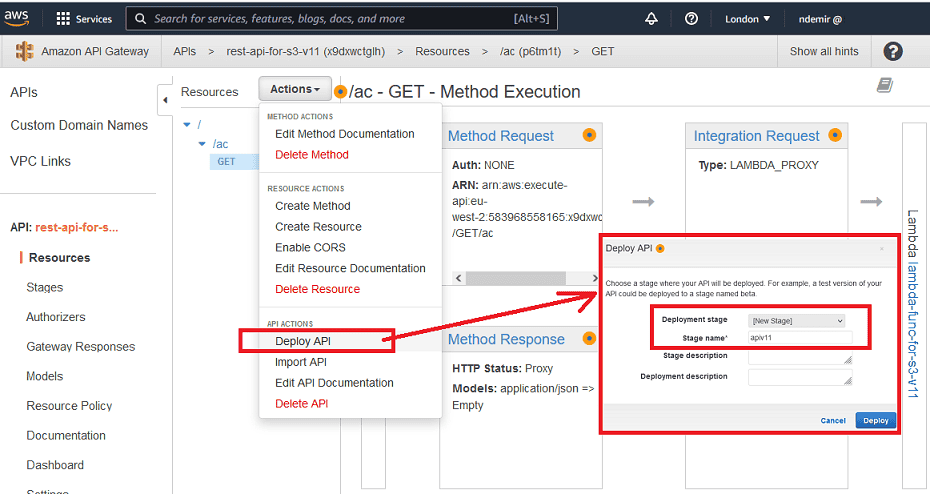Screen dimensions: 930x494
Task: Expand the Deployment stage select box
Action: (x=796, y=320)
